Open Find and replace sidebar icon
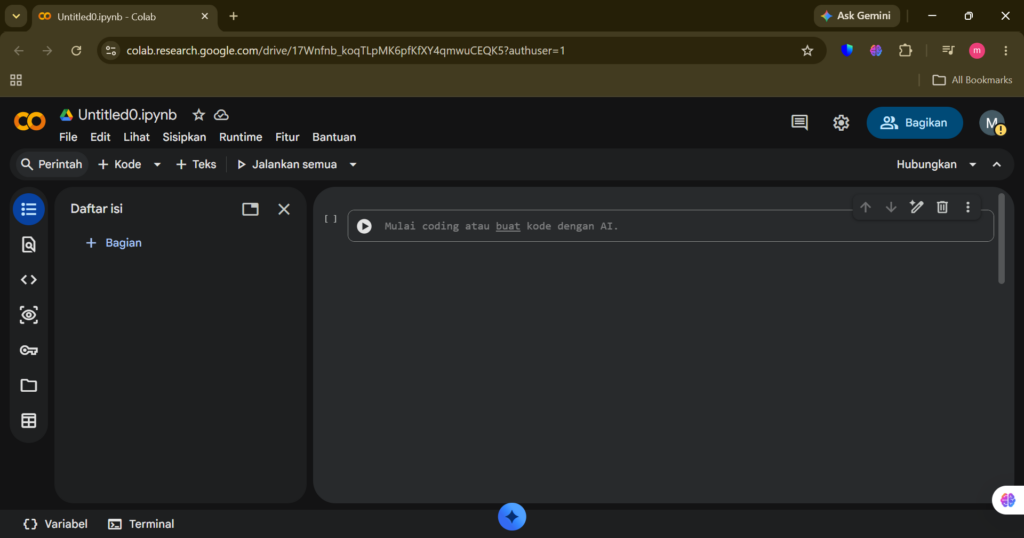The height and width of the screenshot is (538, 1024). (29, 244)
